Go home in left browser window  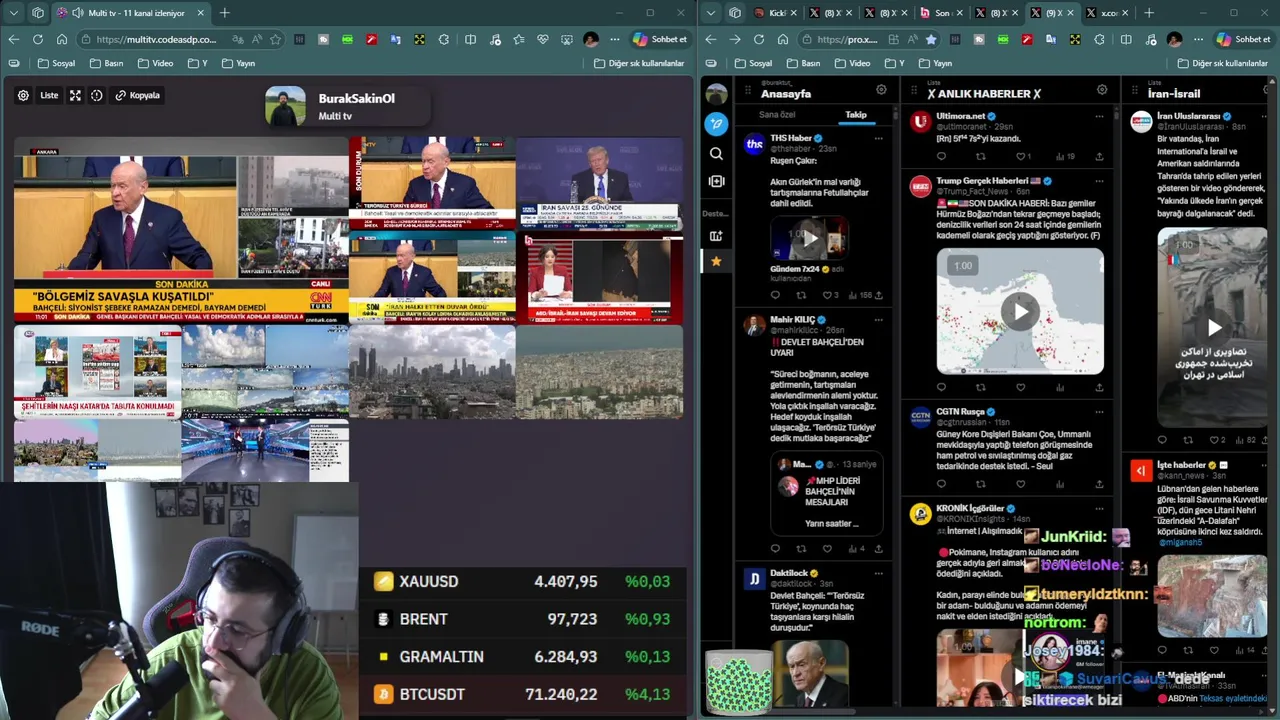[x=61, y=39]
